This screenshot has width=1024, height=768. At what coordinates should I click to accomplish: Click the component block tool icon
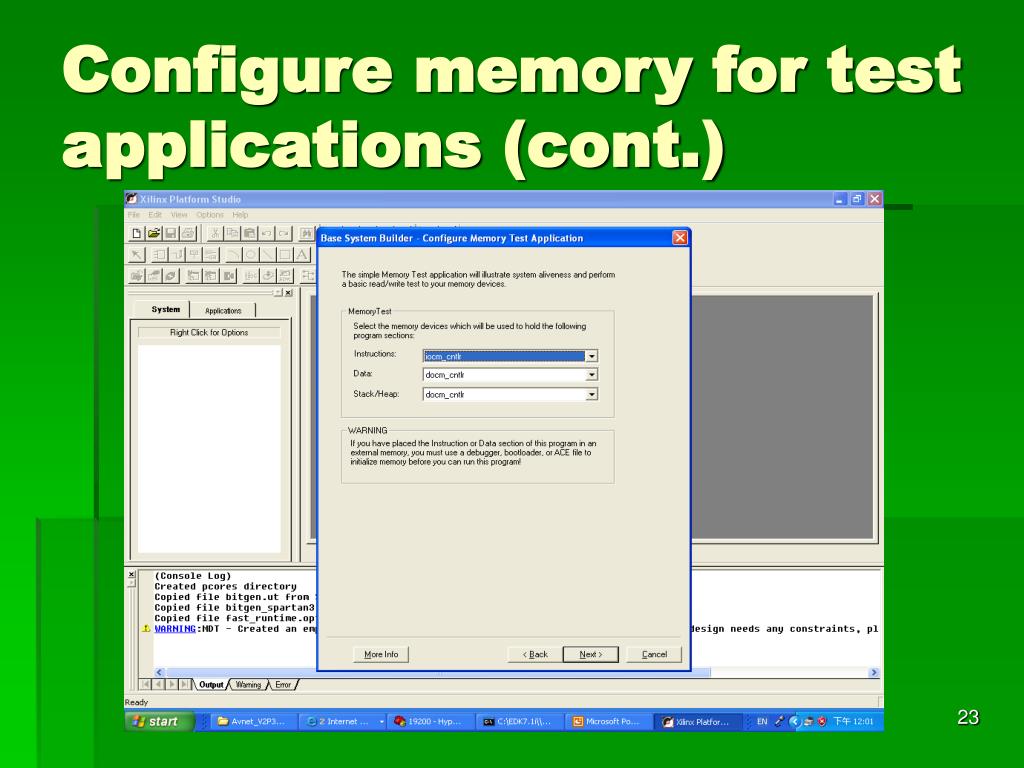pyautogui.click(x=159, y=255)
